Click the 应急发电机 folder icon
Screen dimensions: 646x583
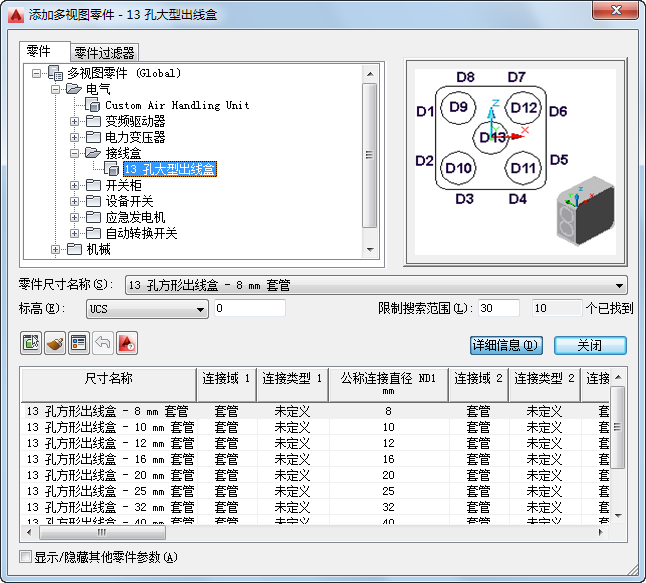pos(94,218)
